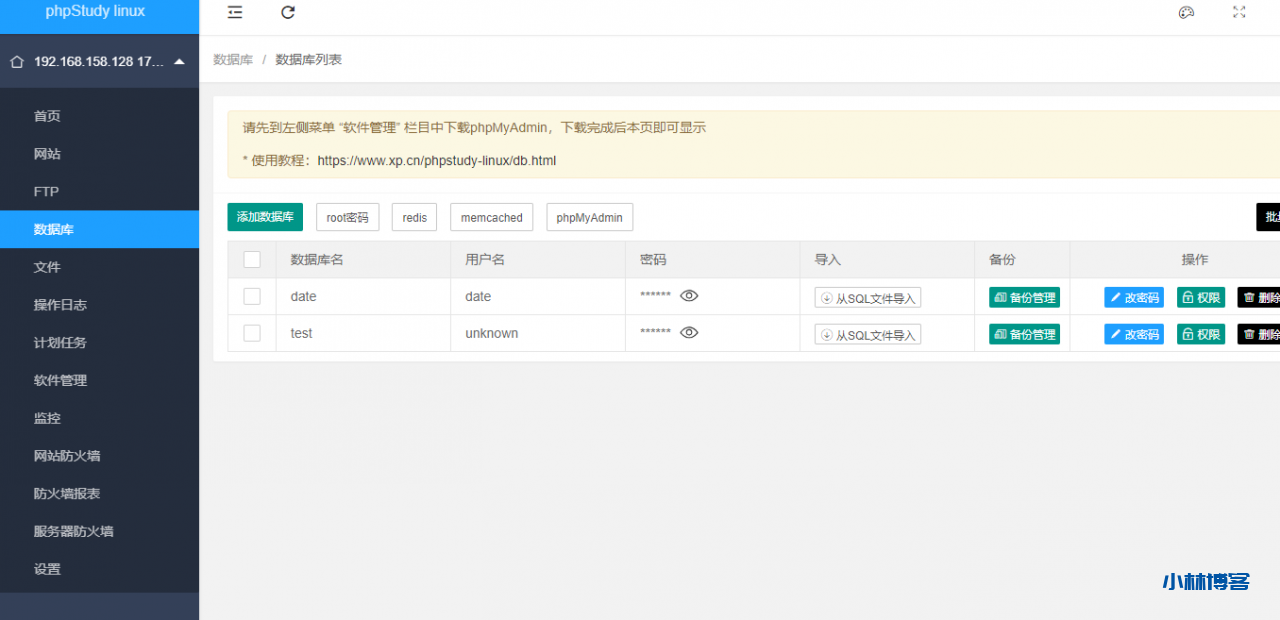This screenshot has width=1280, height=620.
Task: Click the download icon in date's SQL import button
Action: pos(826,297)
